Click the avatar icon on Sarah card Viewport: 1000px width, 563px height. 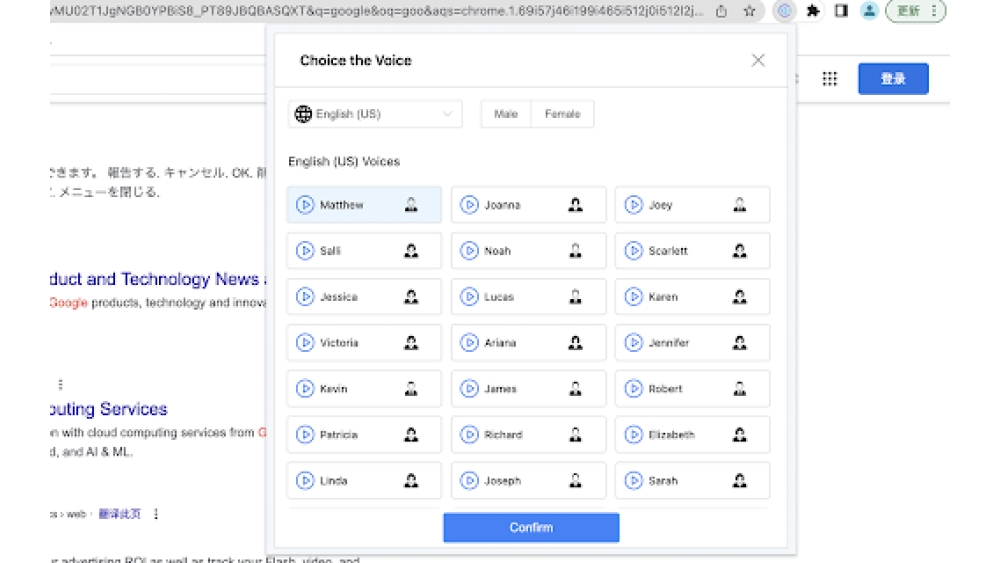point(739,480)
